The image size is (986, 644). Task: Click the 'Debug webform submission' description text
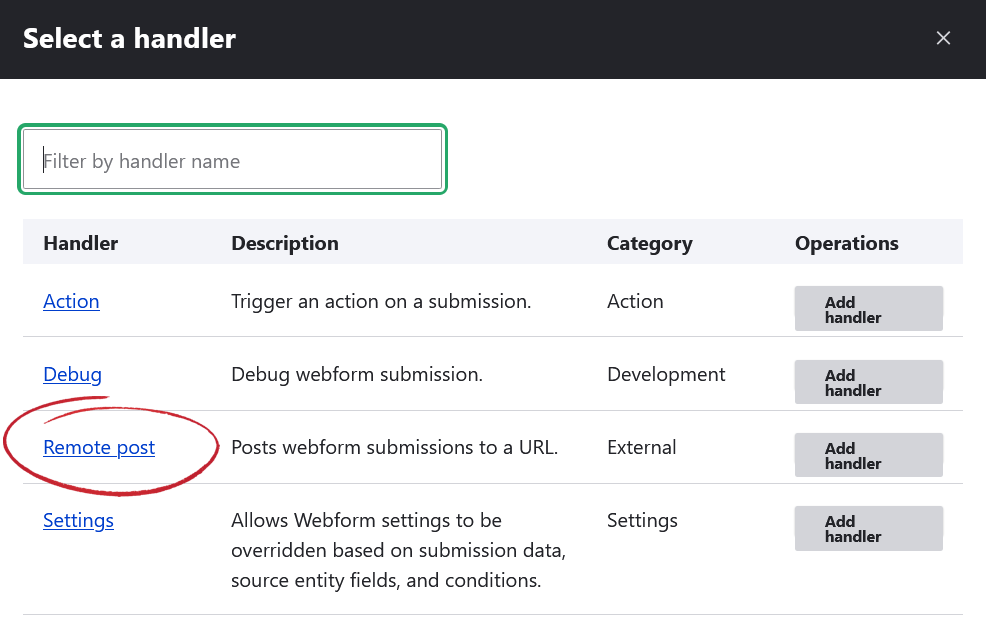tap(357, 375)
